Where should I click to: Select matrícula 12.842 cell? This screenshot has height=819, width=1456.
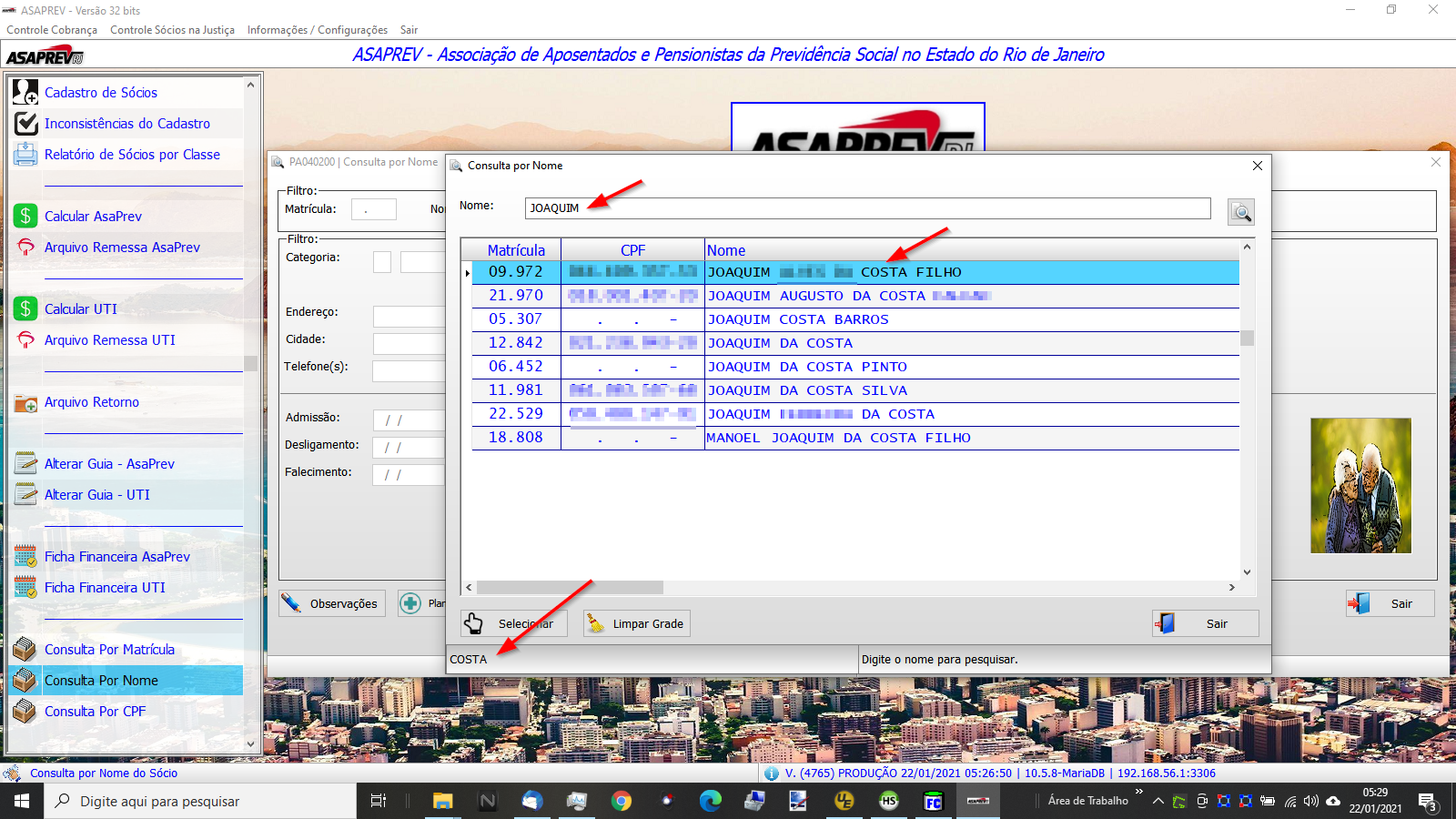pyautogui.click(x=516, y=343)
